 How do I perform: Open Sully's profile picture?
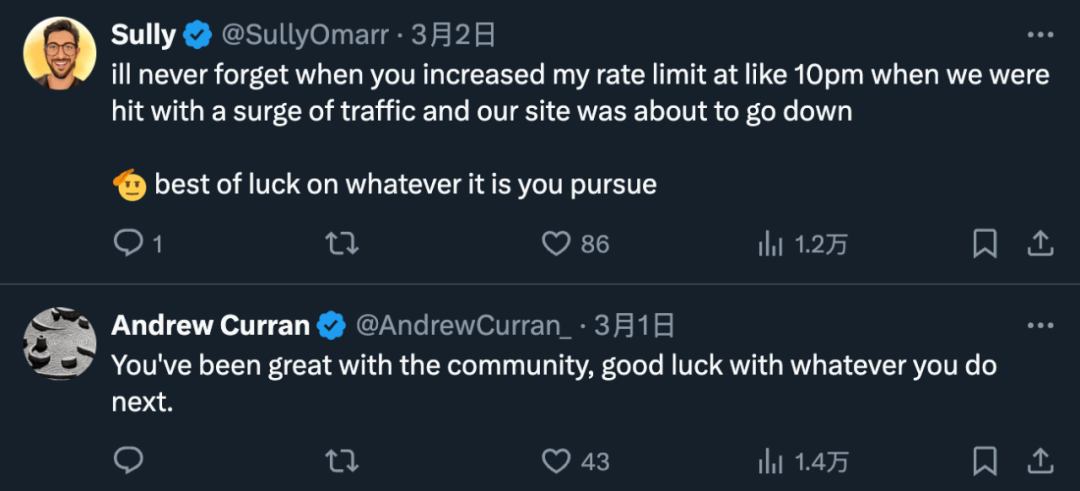[x=59, y=53]
